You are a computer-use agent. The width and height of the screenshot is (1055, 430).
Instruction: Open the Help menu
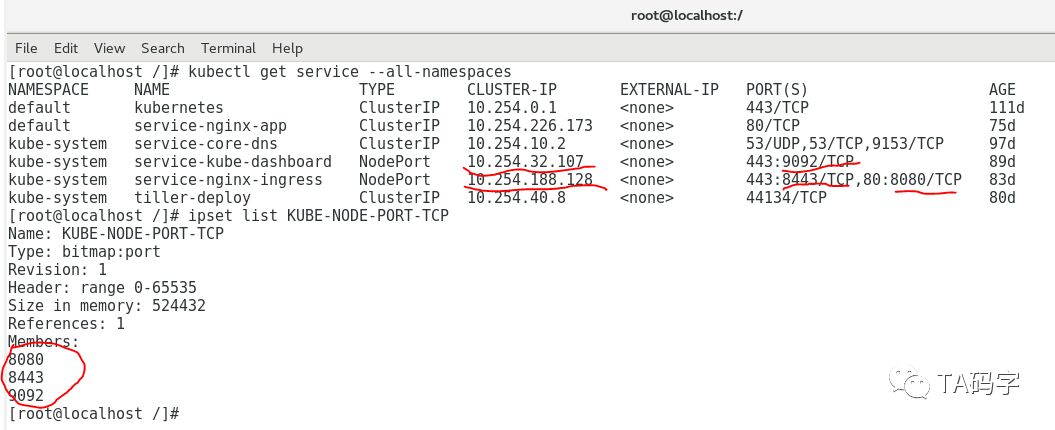pos(287,48)
